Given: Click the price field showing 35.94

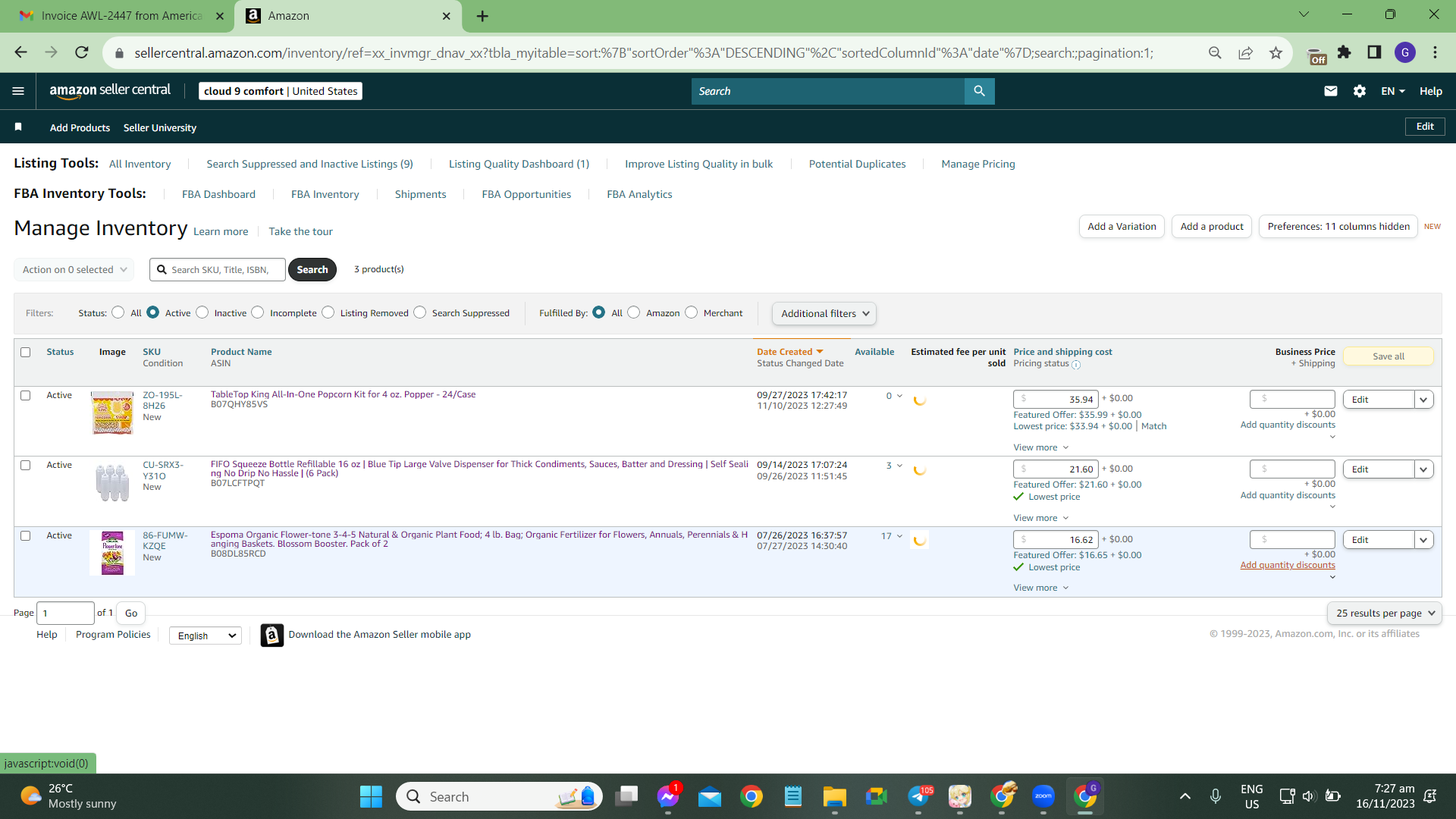Looking at the screenshot, I should pos(1056,399).
